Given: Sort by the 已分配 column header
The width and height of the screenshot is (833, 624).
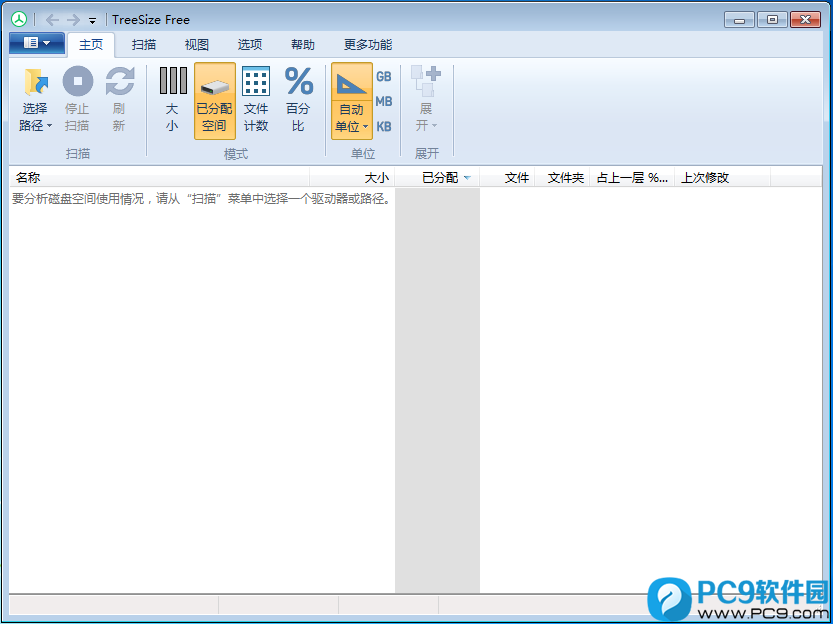Looking at the screenshot, I should pyautogui.click(x=437, y=177).
